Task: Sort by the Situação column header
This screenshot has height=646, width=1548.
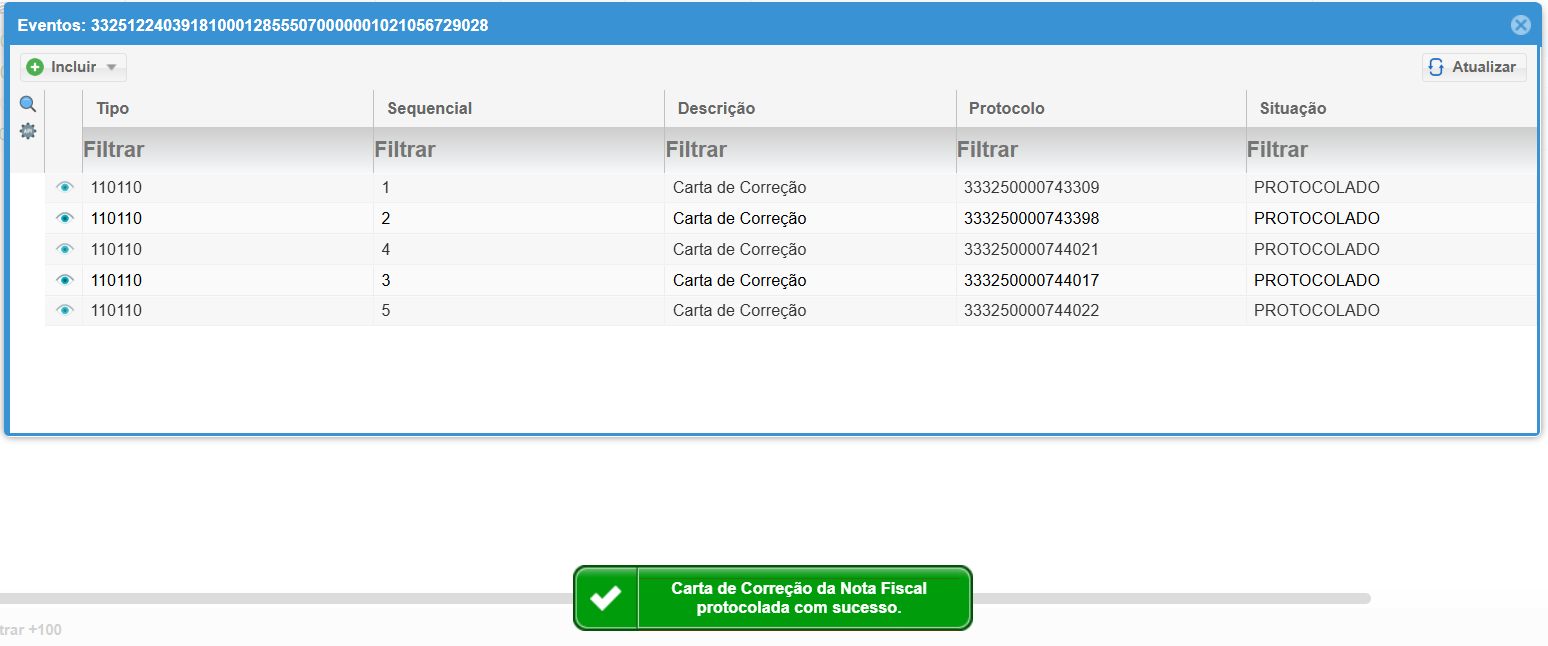Action: (x=1292, y=108)
